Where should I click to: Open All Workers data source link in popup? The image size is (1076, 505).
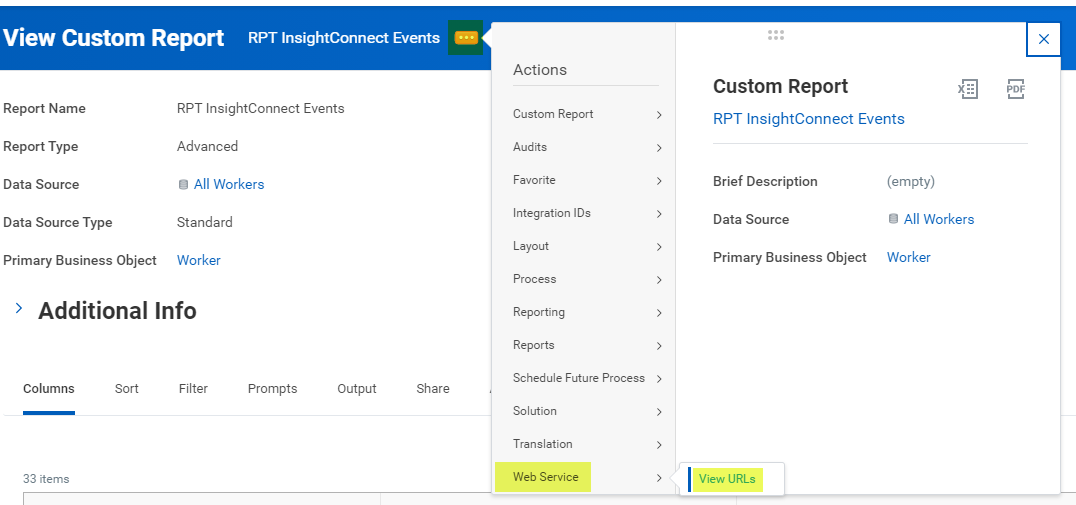coord(938,219)
